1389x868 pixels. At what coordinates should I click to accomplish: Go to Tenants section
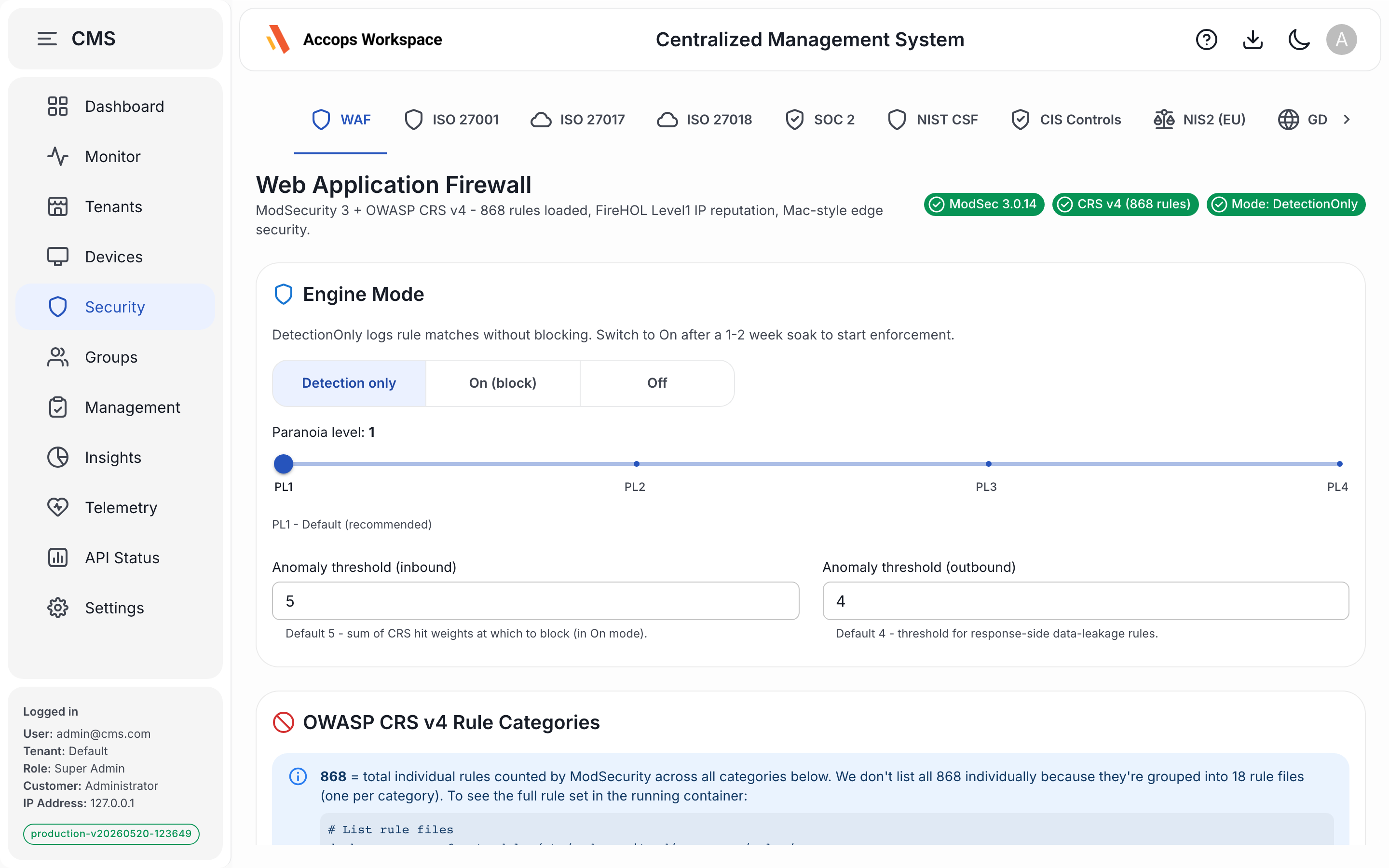(x=115, y=206)
